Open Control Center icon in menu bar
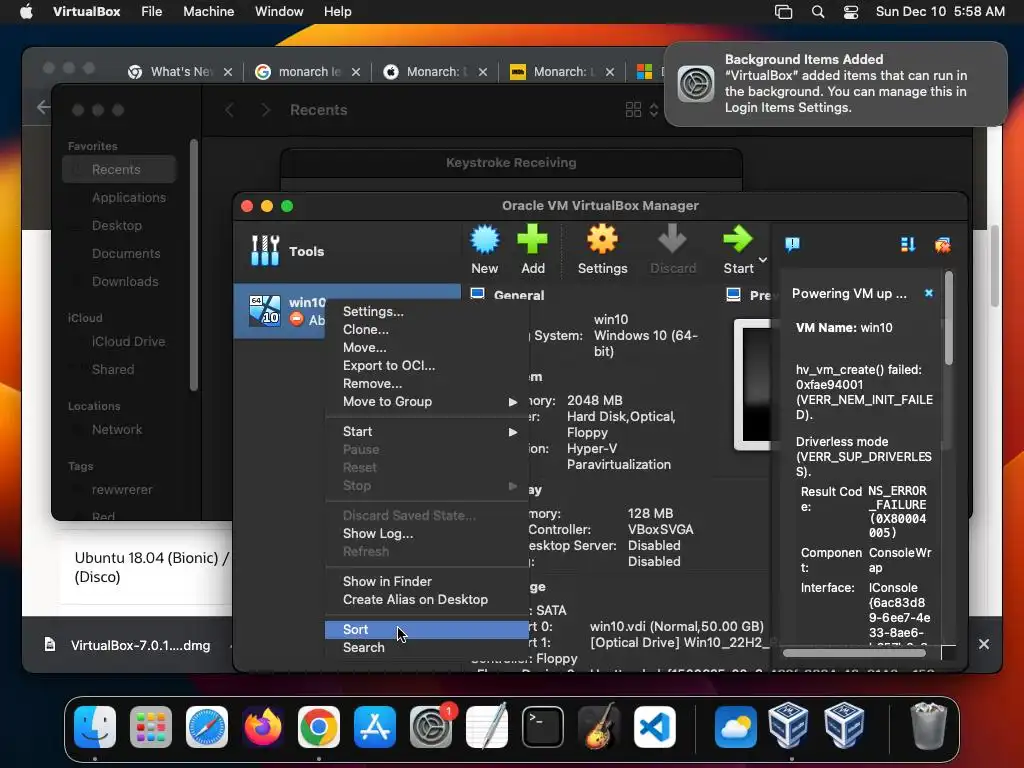 click(x=851, y=12)
